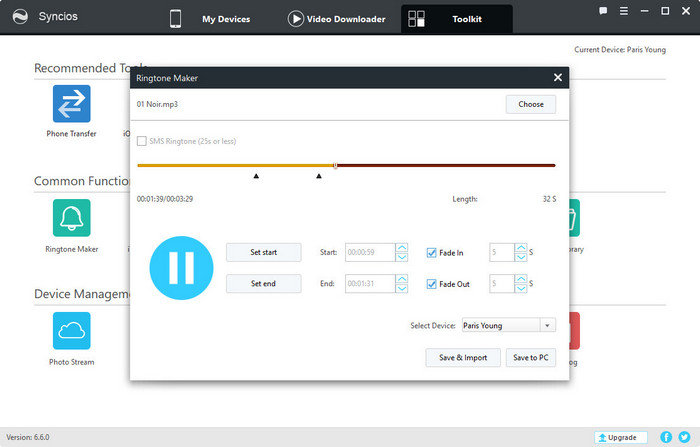
Task: Decrease the End time stepper
Action: tap(402, 288)
